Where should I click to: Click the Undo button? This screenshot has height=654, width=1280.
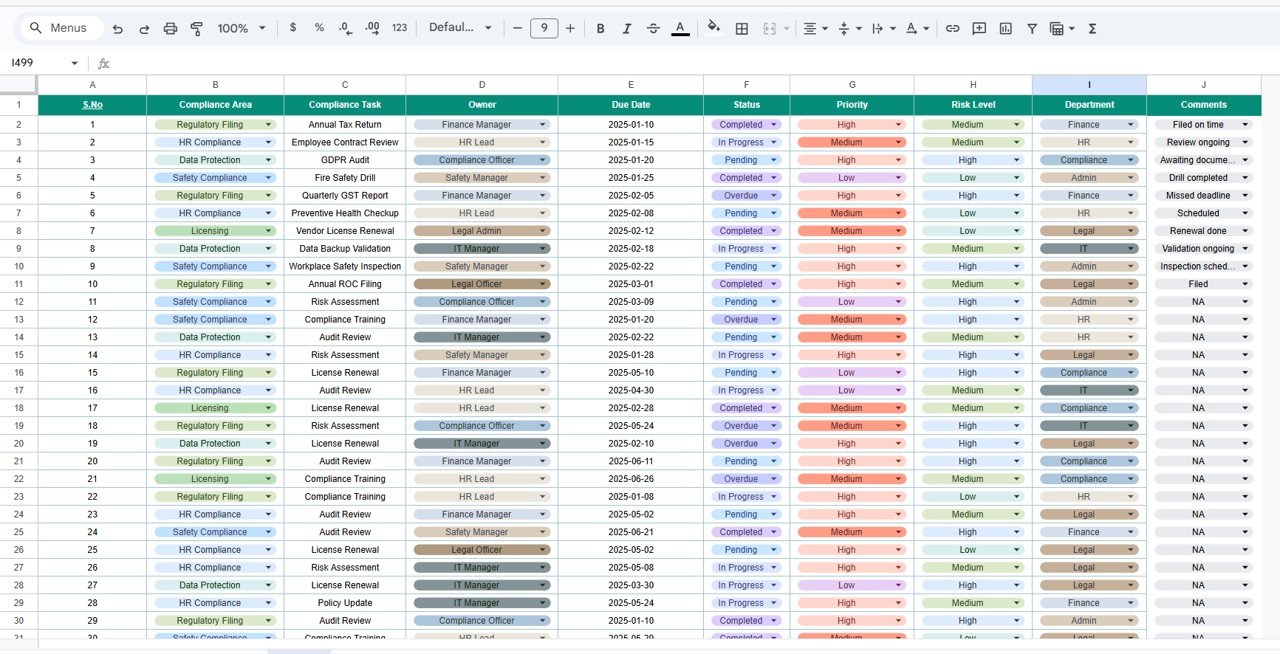(x=117, y=28)
